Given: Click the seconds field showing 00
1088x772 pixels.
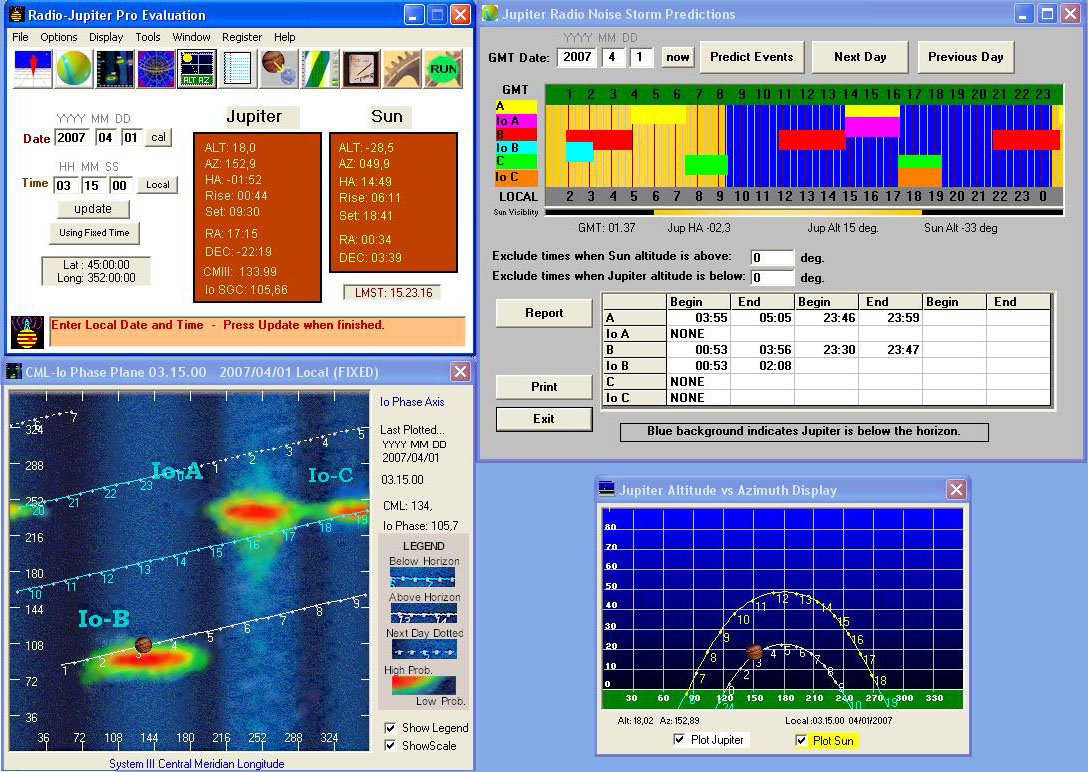Looking at the screenshot, I should point(119,185).
